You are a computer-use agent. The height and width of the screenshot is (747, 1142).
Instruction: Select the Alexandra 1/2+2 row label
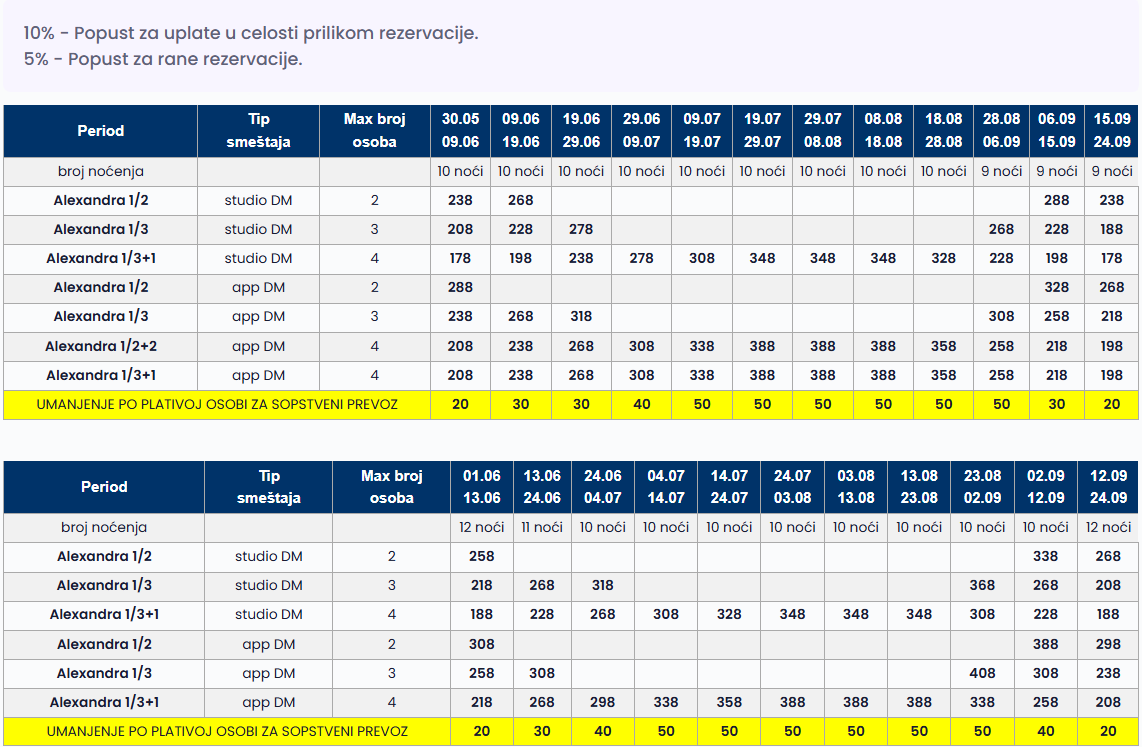100,347
